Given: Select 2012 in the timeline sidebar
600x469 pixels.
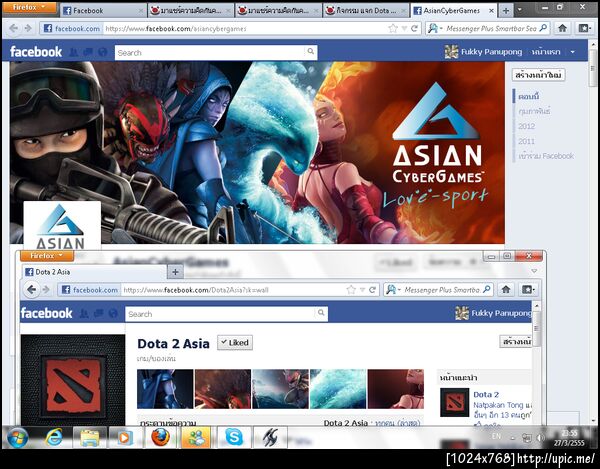Looking at the screenshot, I should 527,126.
